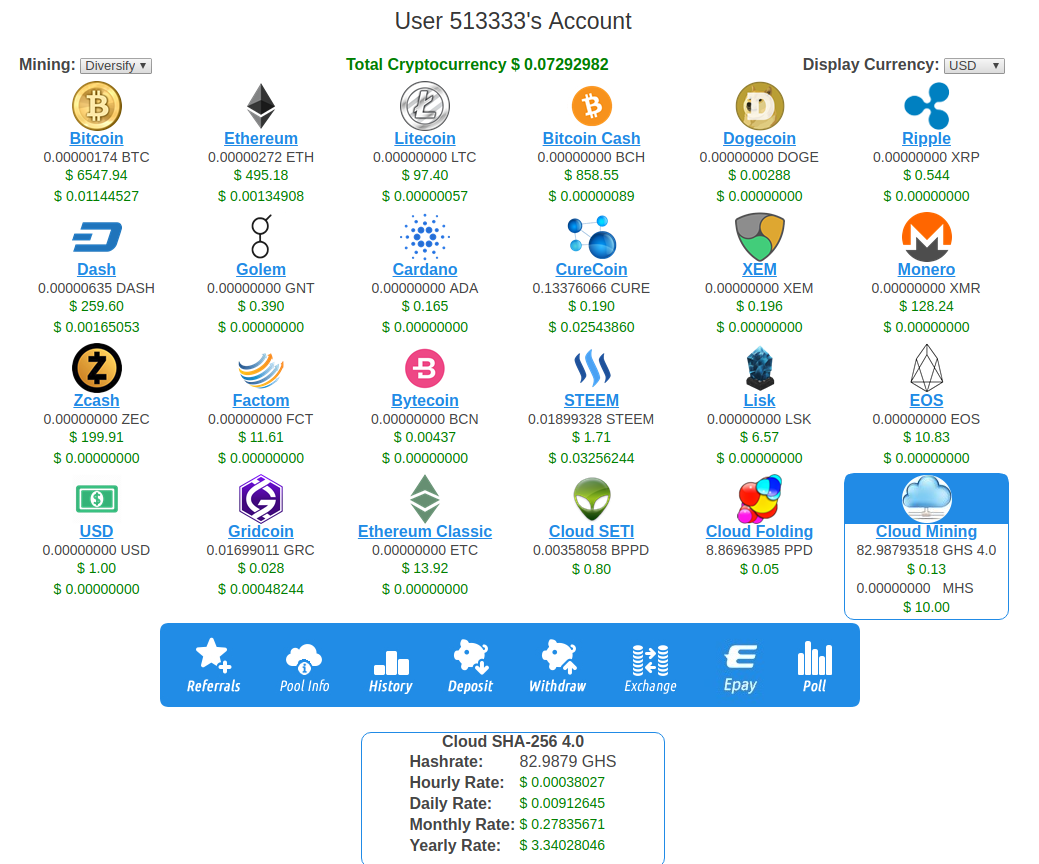This screenshot has width=1039, height=864.
Task: Click the Bytecoin pink icon
Action: [425, 368]
